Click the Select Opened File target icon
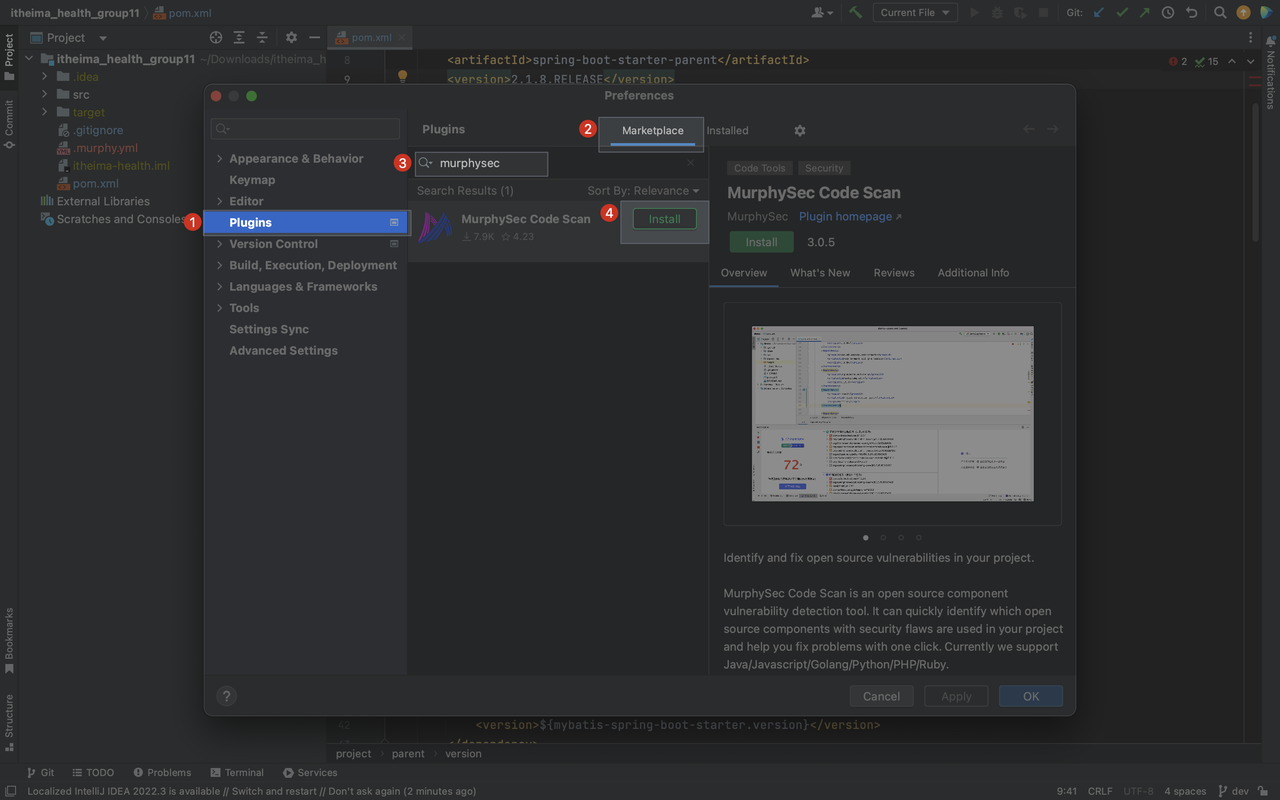The height and width of the screenshot is (800, 1280). [x=215, y=38]
